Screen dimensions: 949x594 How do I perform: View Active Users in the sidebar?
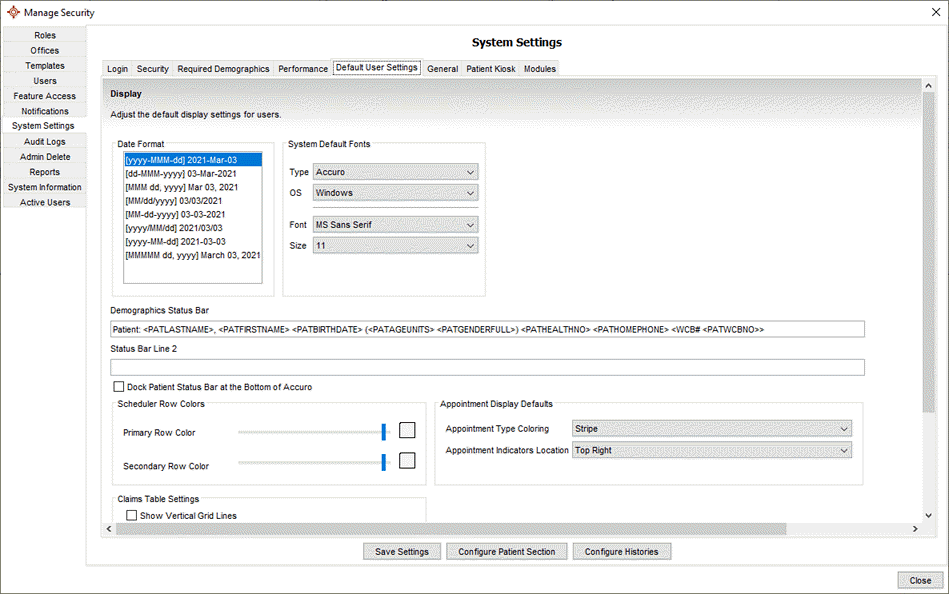[45, 202]
